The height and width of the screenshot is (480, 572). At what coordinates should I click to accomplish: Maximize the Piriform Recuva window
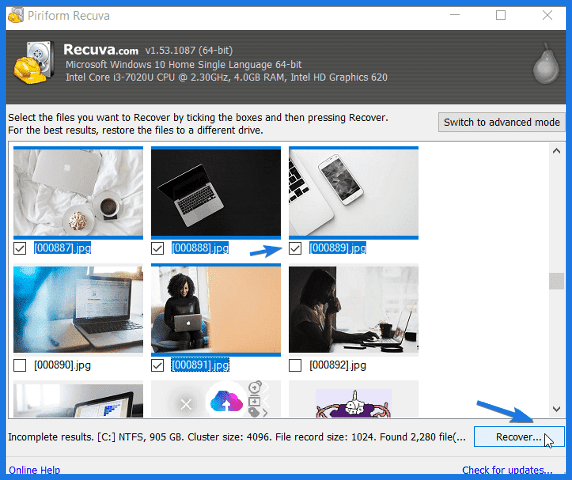click(501, 15)
